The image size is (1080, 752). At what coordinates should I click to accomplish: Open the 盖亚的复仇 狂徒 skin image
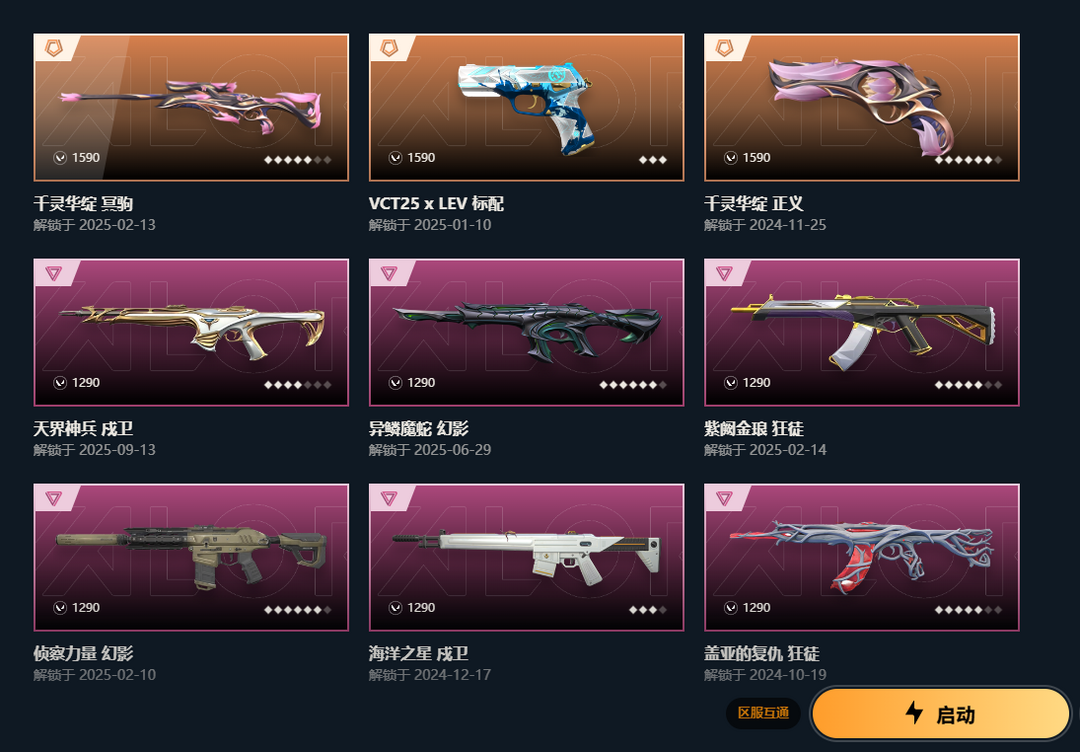(862, 556)
